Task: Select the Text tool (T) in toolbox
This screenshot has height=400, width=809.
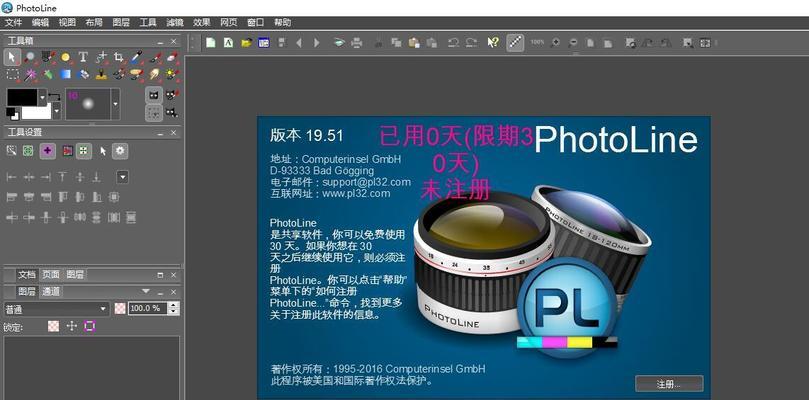Action: coord(83,57)
